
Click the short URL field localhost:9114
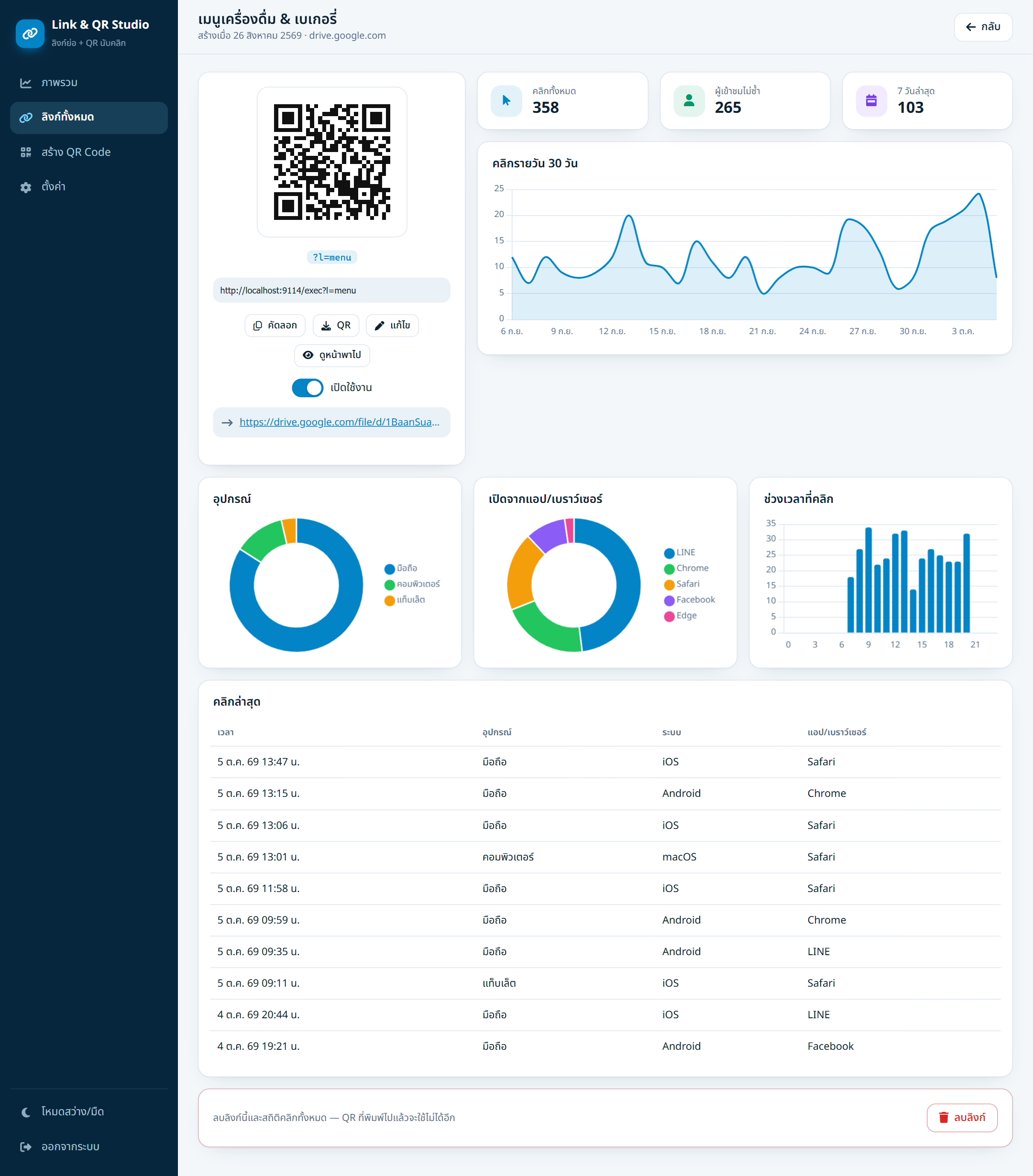(x=331, y=291)
